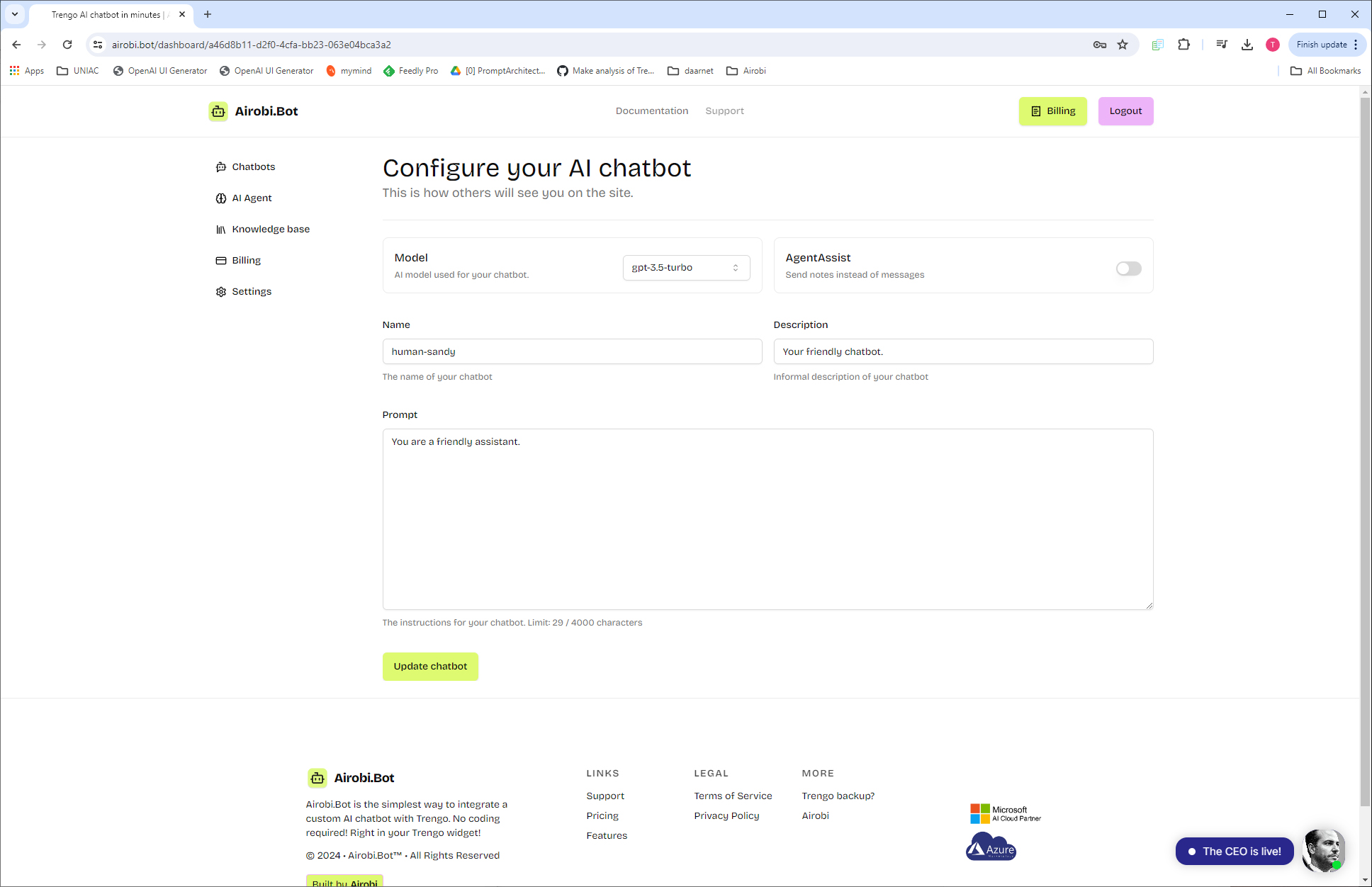Click the Documentation nav icon area

pyautogui.click(x=652, y=111)
